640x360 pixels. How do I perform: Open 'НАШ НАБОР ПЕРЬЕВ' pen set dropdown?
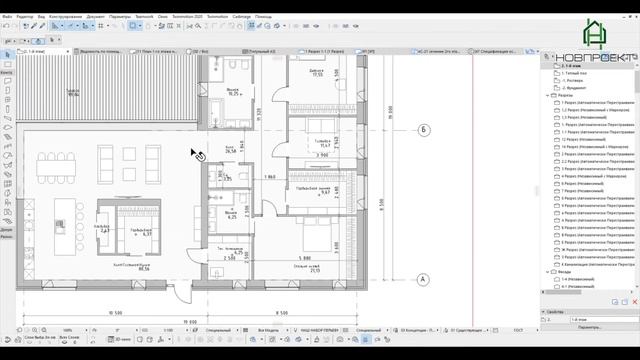pos(320,330)
